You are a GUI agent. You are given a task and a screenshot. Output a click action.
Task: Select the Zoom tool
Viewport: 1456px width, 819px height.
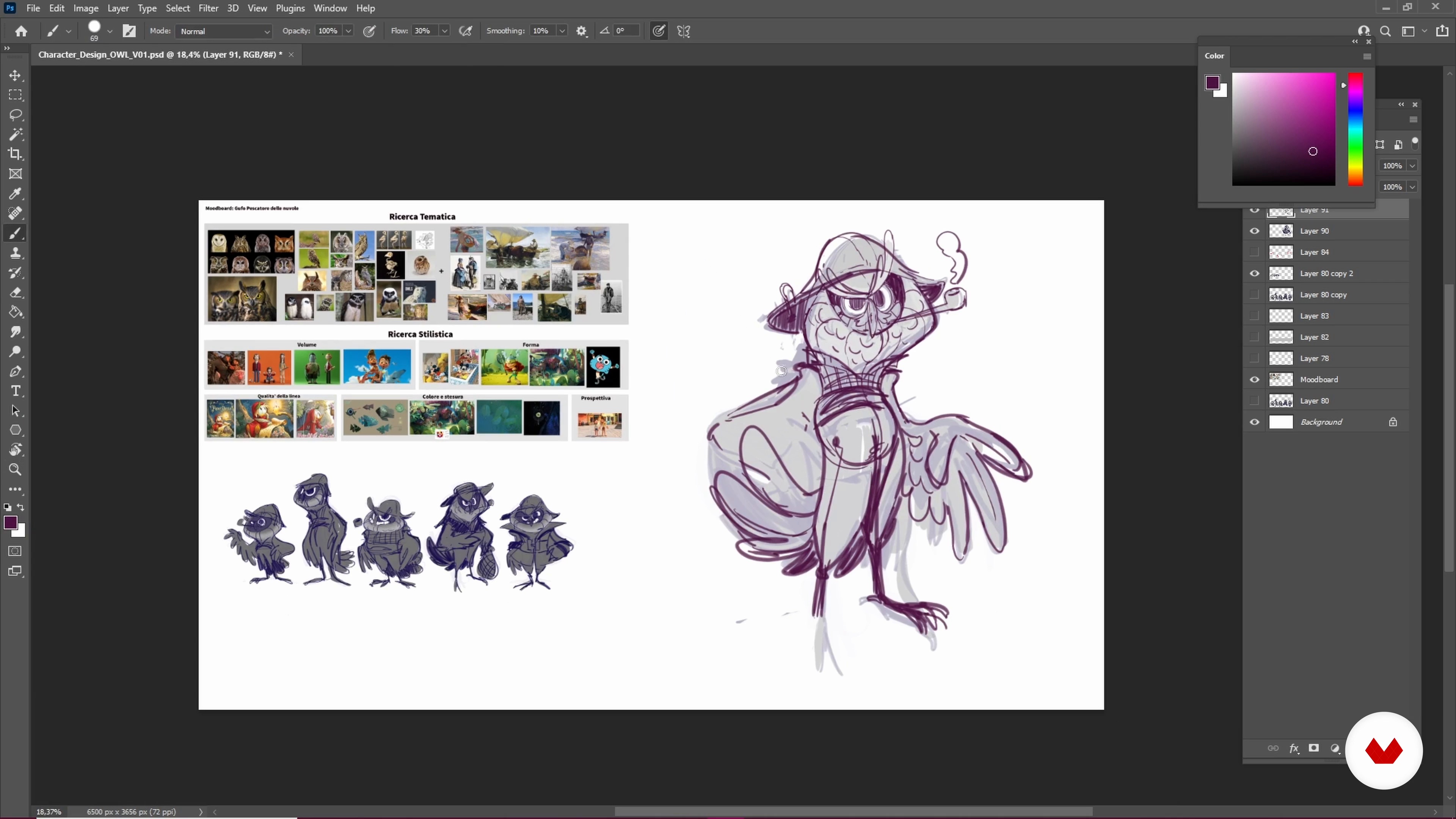[x=15, y=470]
